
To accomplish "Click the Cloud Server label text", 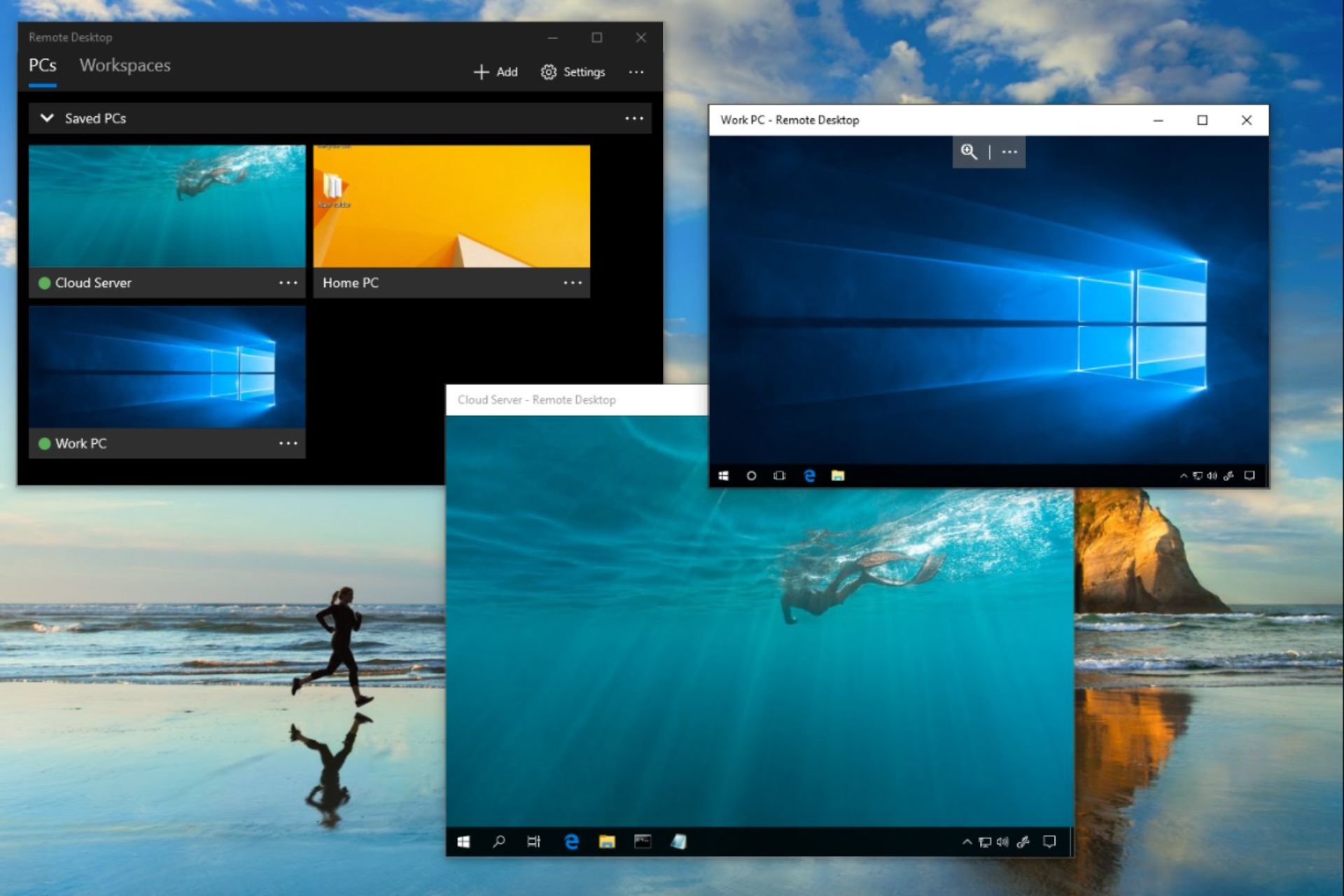I will [x=93, y=283].
